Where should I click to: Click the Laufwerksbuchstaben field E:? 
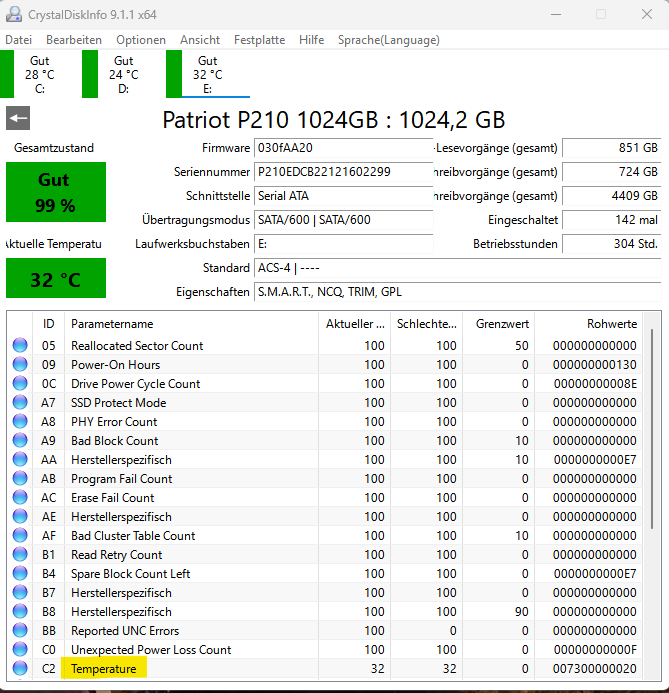[x=343, y=244]
